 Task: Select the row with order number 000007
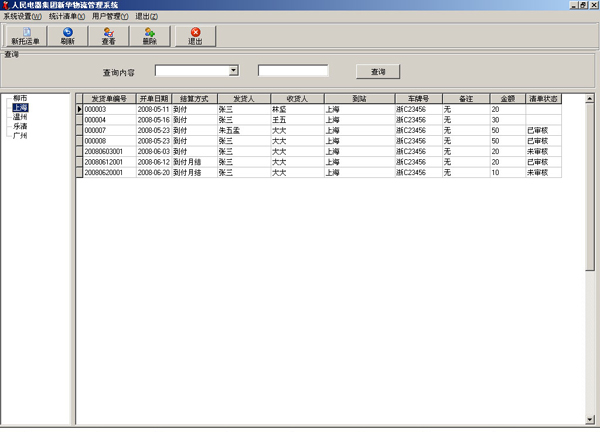click(x=108, y=130)
